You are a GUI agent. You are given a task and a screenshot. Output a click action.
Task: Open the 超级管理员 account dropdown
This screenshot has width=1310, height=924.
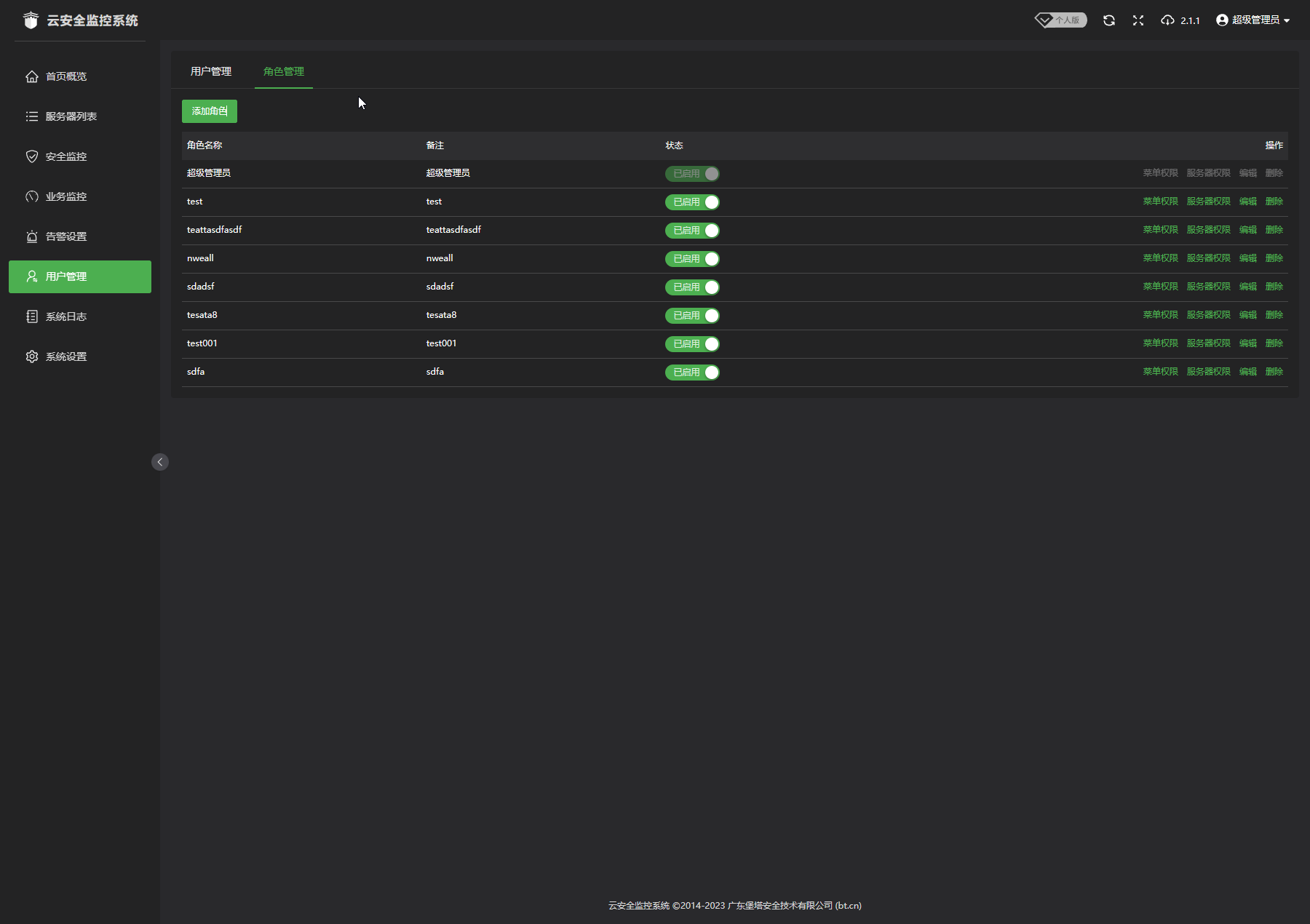point(1253,20)
